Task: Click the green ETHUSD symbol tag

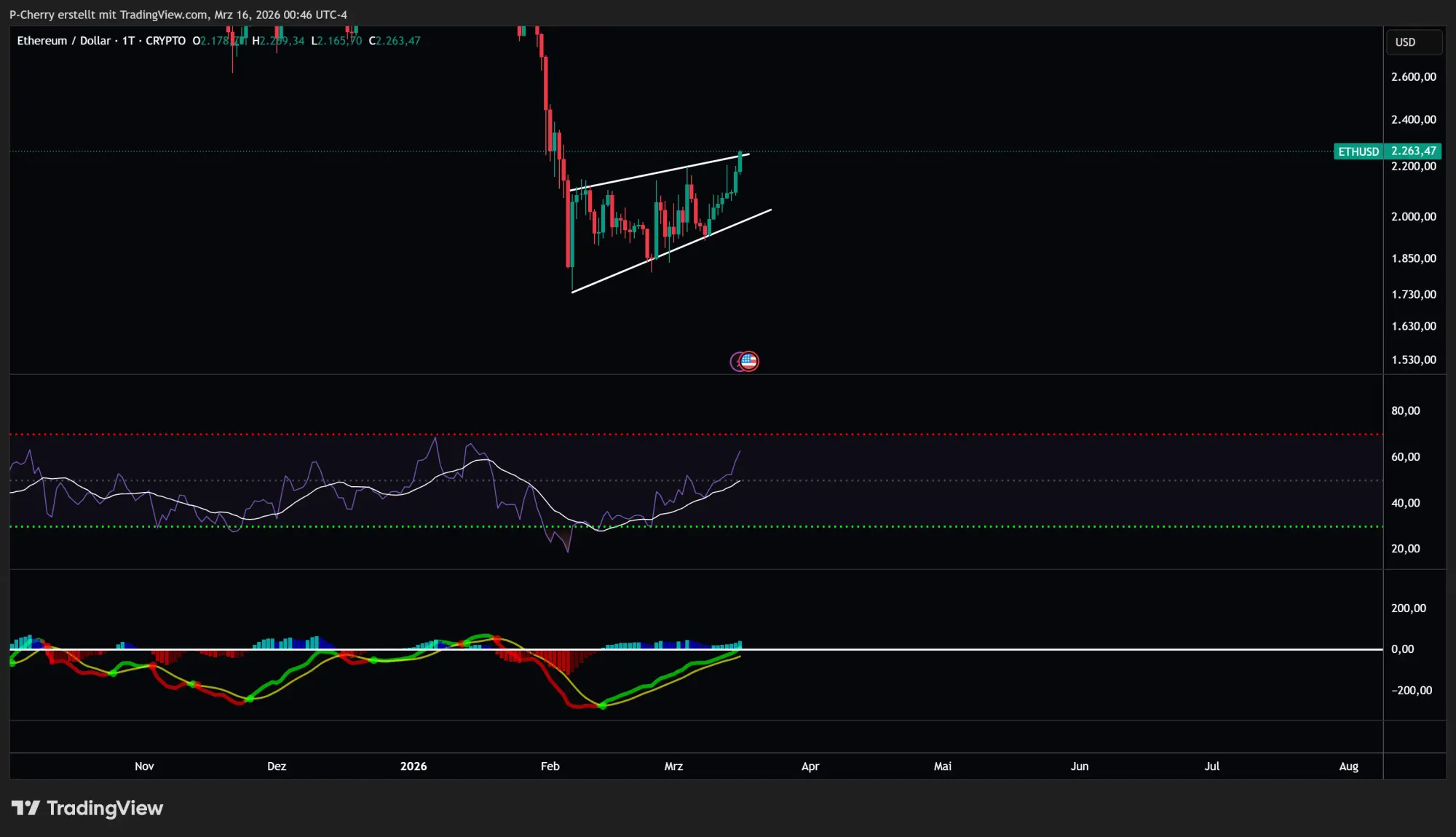Action: tap(1358, 151)
